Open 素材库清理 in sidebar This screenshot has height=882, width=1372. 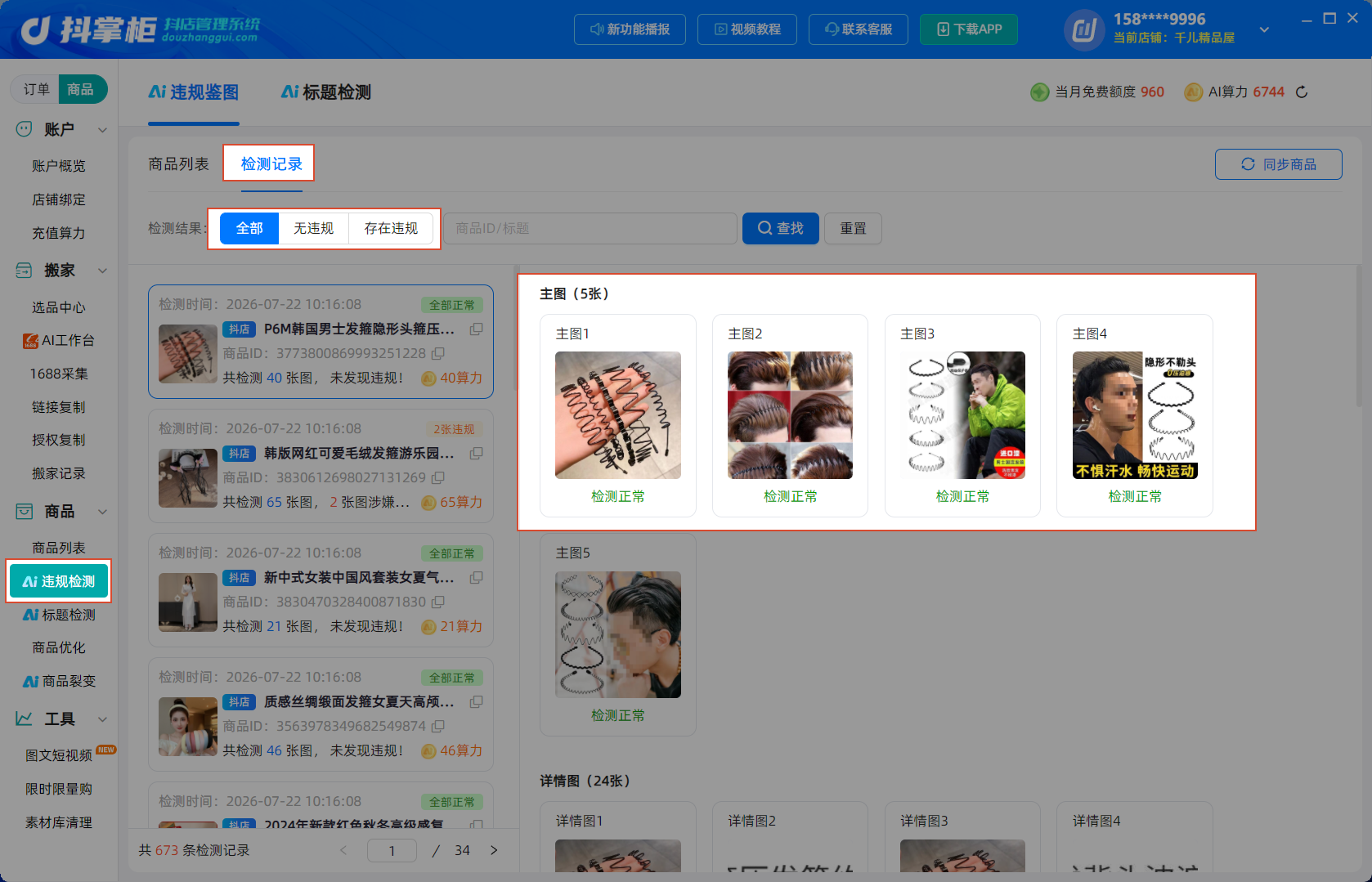tap(59, 822)
